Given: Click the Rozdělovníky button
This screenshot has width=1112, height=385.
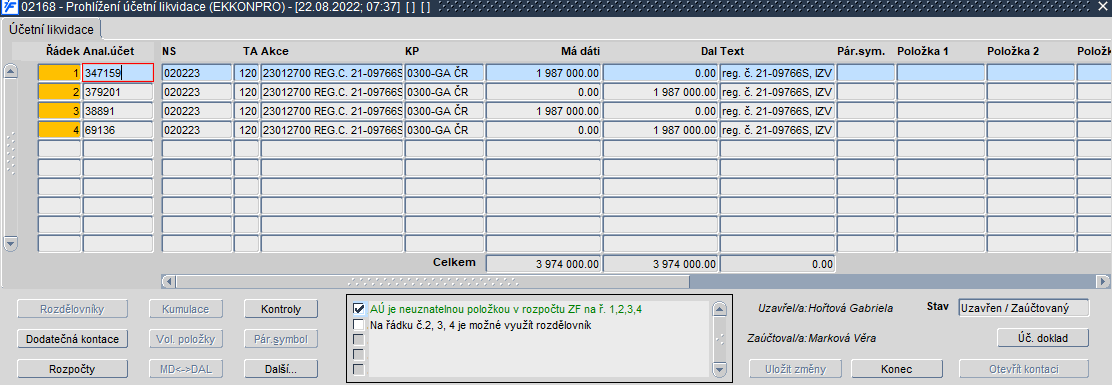Looking at the screenshot, I should pyautogui.click(x=72, y=309).
